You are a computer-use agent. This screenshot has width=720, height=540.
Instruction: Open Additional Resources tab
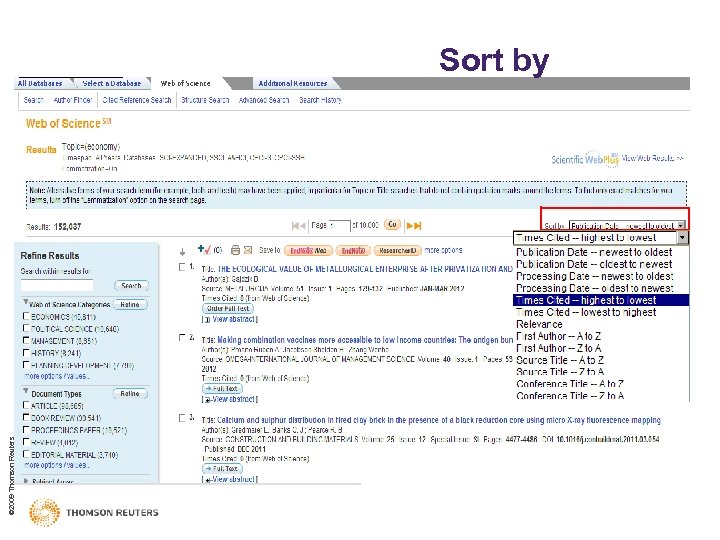[292, 84]
